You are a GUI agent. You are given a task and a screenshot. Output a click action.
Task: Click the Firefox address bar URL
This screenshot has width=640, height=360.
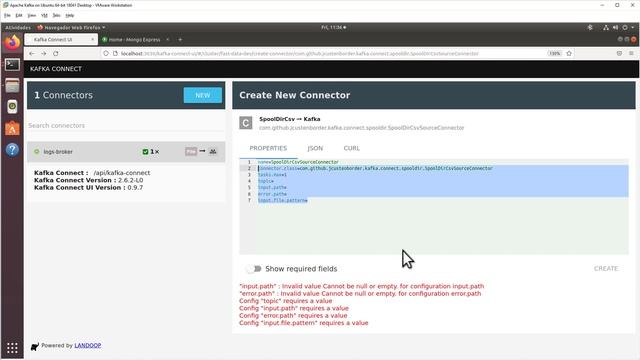click(x=300, y=53)
